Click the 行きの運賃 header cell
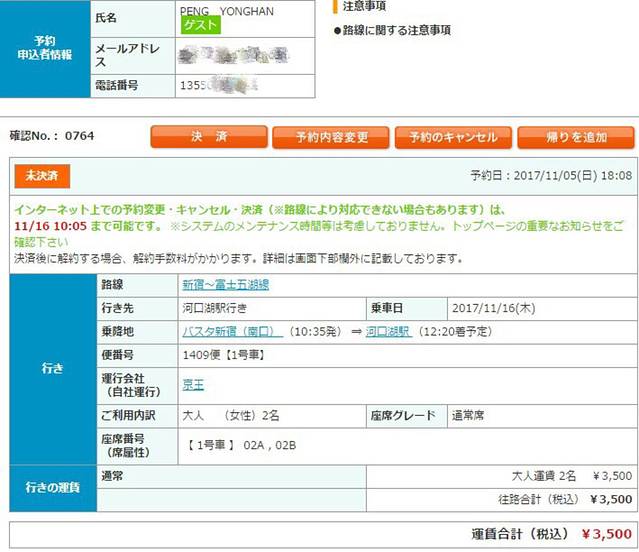This screenshot has height=552, width=639. click(x=51, y=487)
